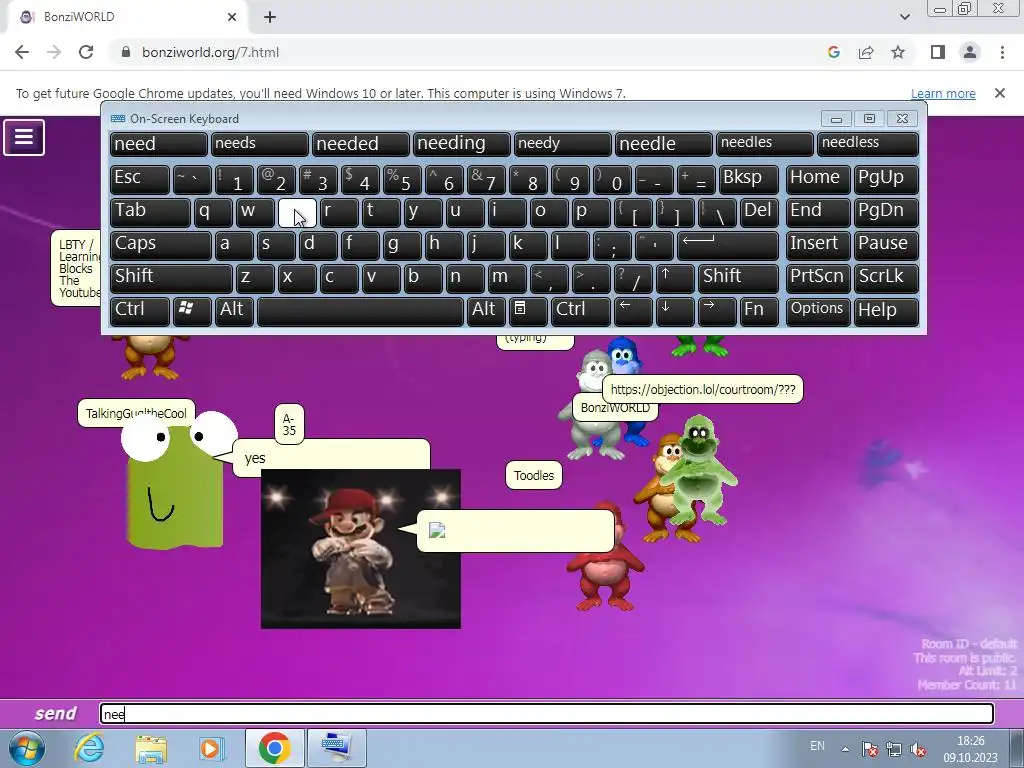Screen dimensions: 1024x768
Task: Choose the 'needless' word suggestion
Action: pos(867,144)
